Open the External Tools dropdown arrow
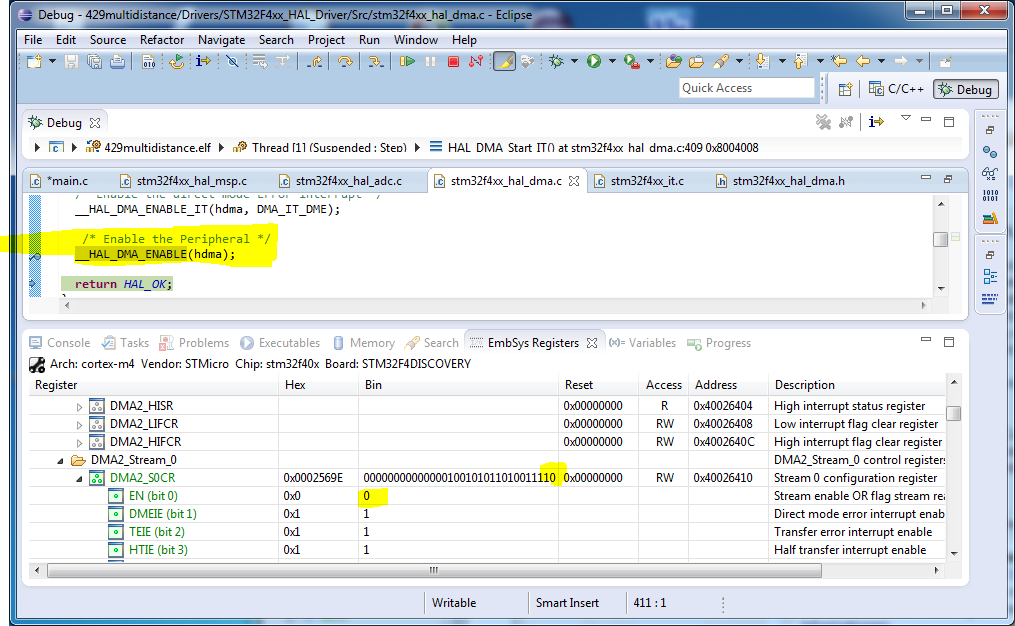Image resolution: width=1015 pixels, height=626 pixels. (x=651, y=61)
